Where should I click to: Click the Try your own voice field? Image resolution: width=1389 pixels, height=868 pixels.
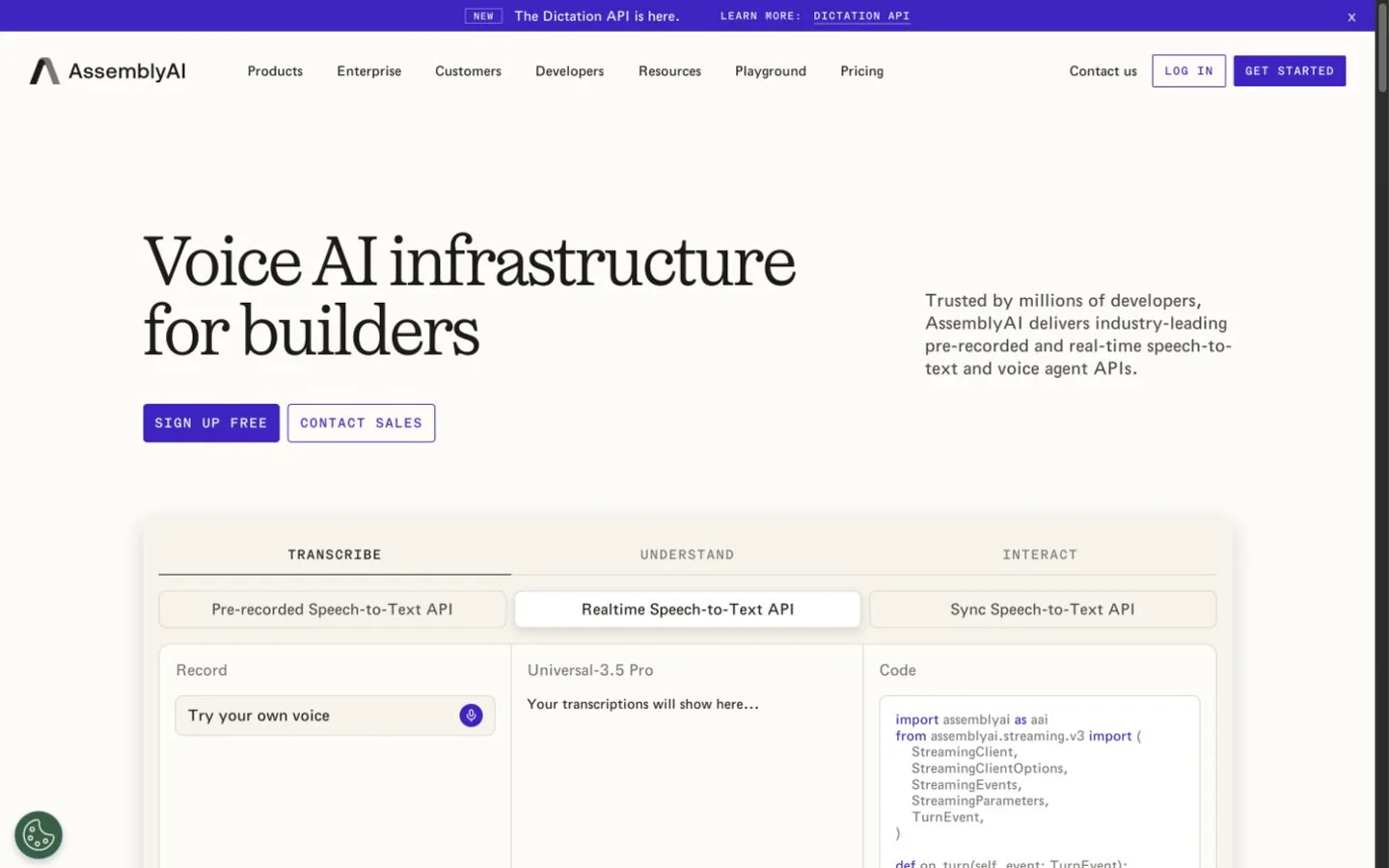click(335, 716)
